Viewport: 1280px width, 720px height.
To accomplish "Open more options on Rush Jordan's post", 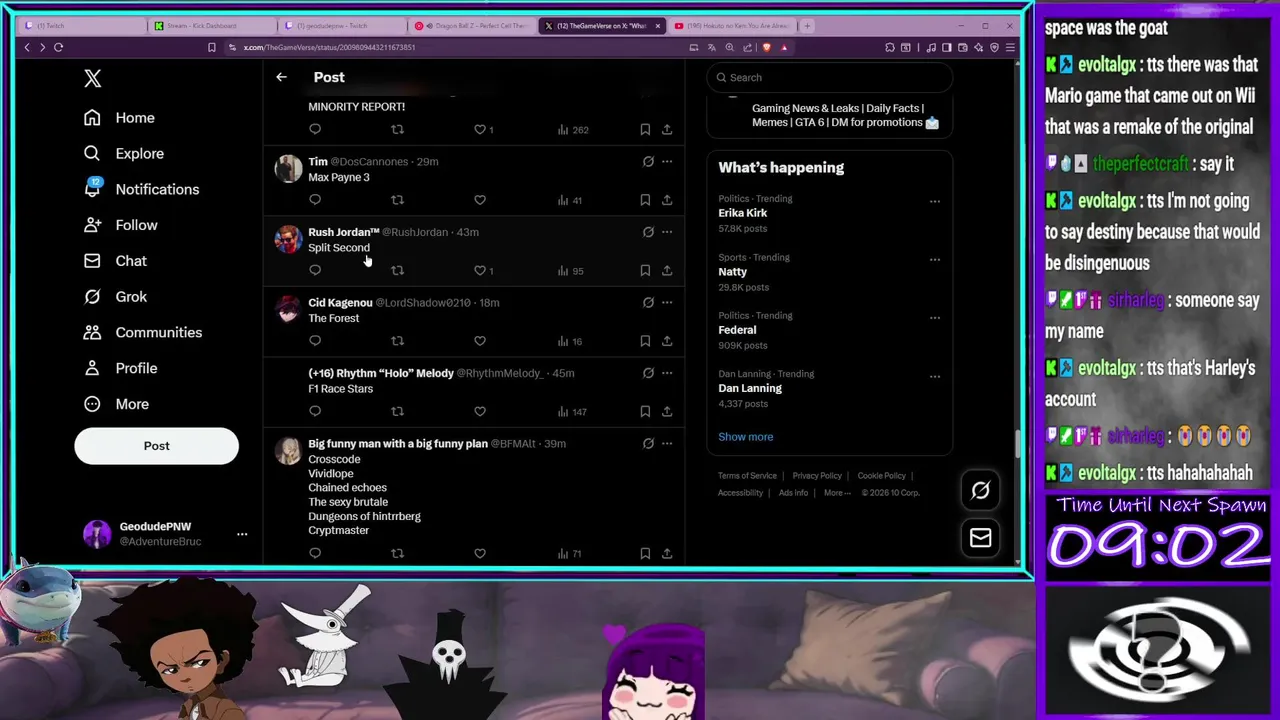I will click(x=667, y=232).
